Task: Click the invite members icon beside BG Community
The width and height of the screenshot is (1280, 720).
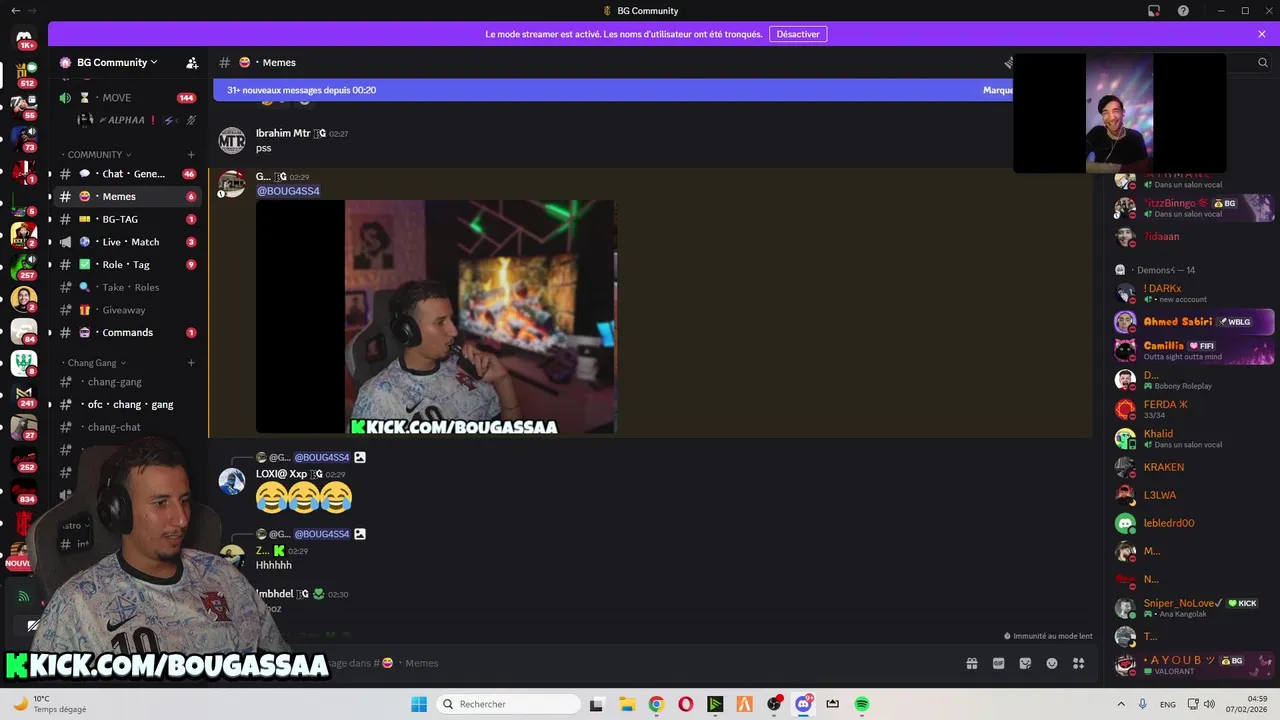Action: coord(192,62)
